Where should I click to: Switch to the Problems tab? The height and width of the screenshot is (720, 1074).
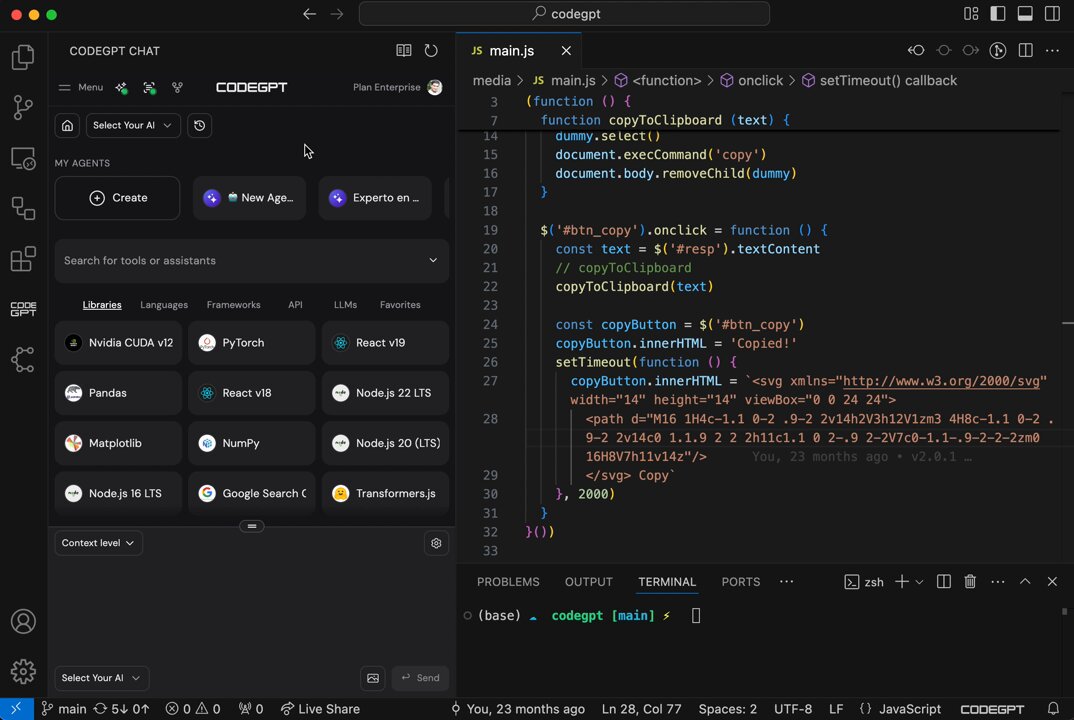click(508, 582)
